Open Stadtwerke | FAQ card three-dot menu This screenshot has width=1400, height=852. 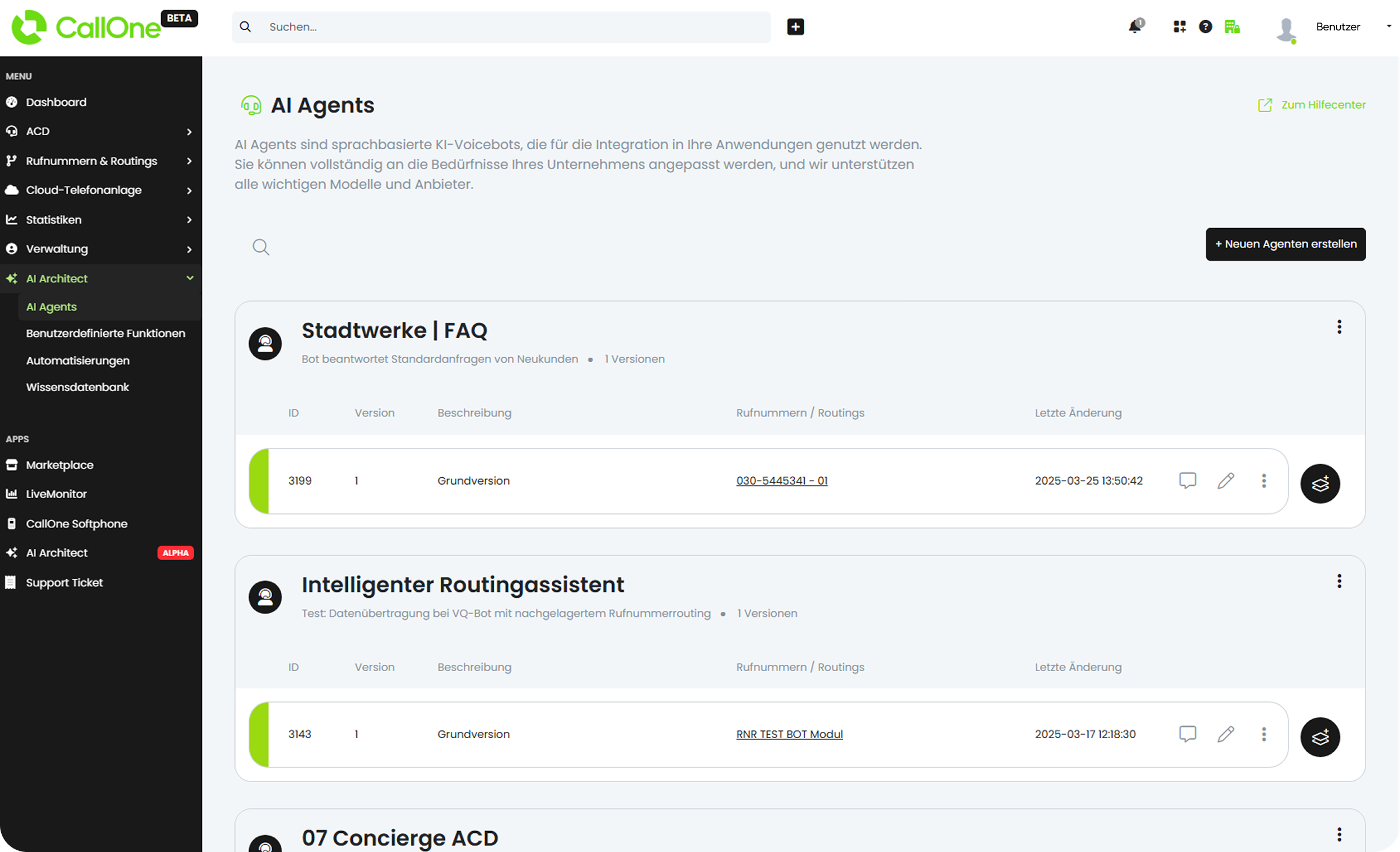[1339, 327]
